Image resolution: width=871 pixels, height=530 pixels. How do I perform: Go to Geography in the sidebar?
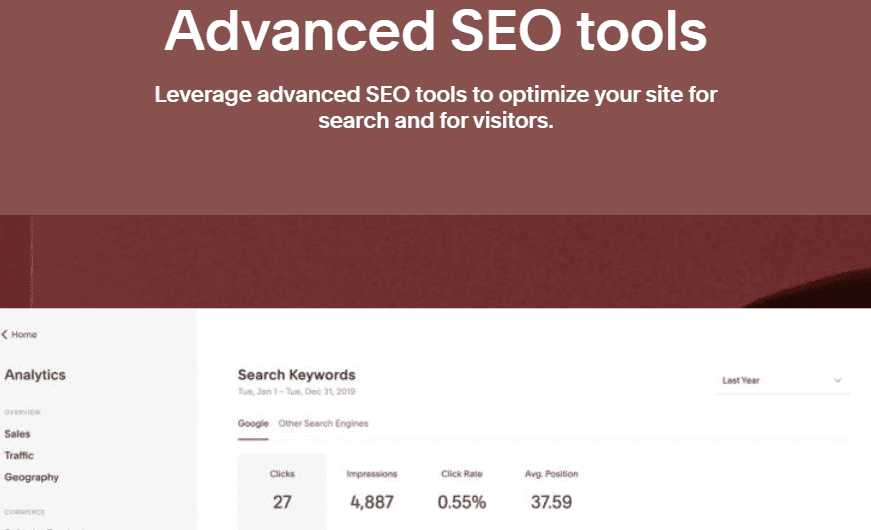pos(31,478)
